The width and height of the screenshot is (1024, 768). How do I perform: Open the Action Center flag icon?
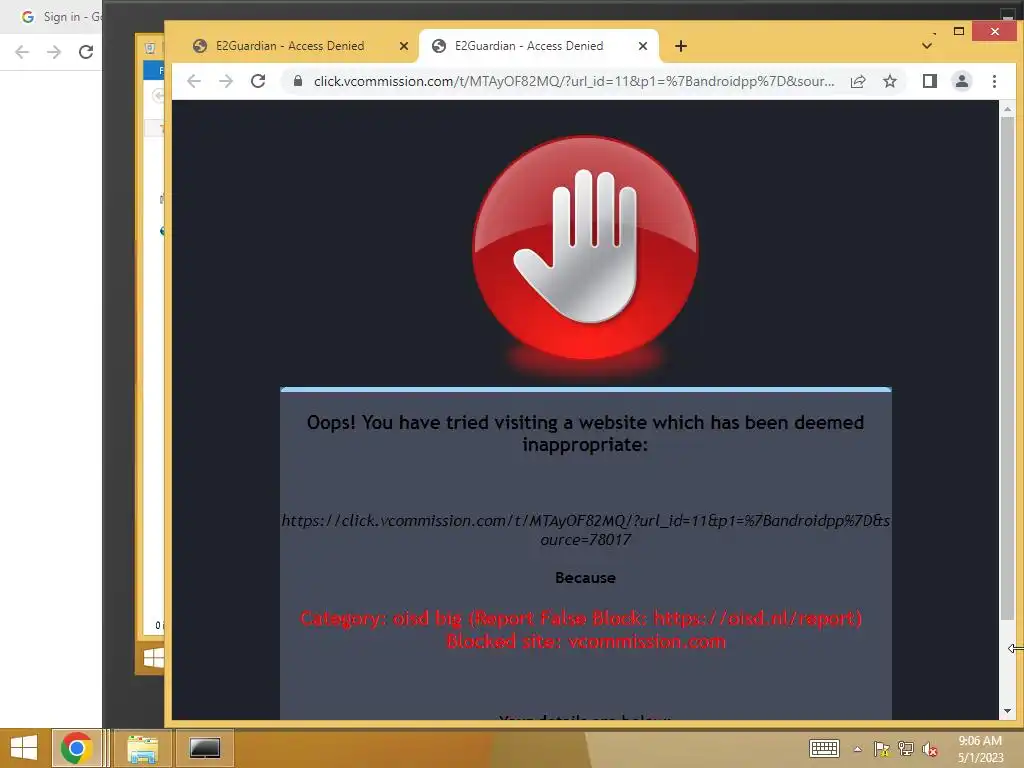tap(881, 749)
